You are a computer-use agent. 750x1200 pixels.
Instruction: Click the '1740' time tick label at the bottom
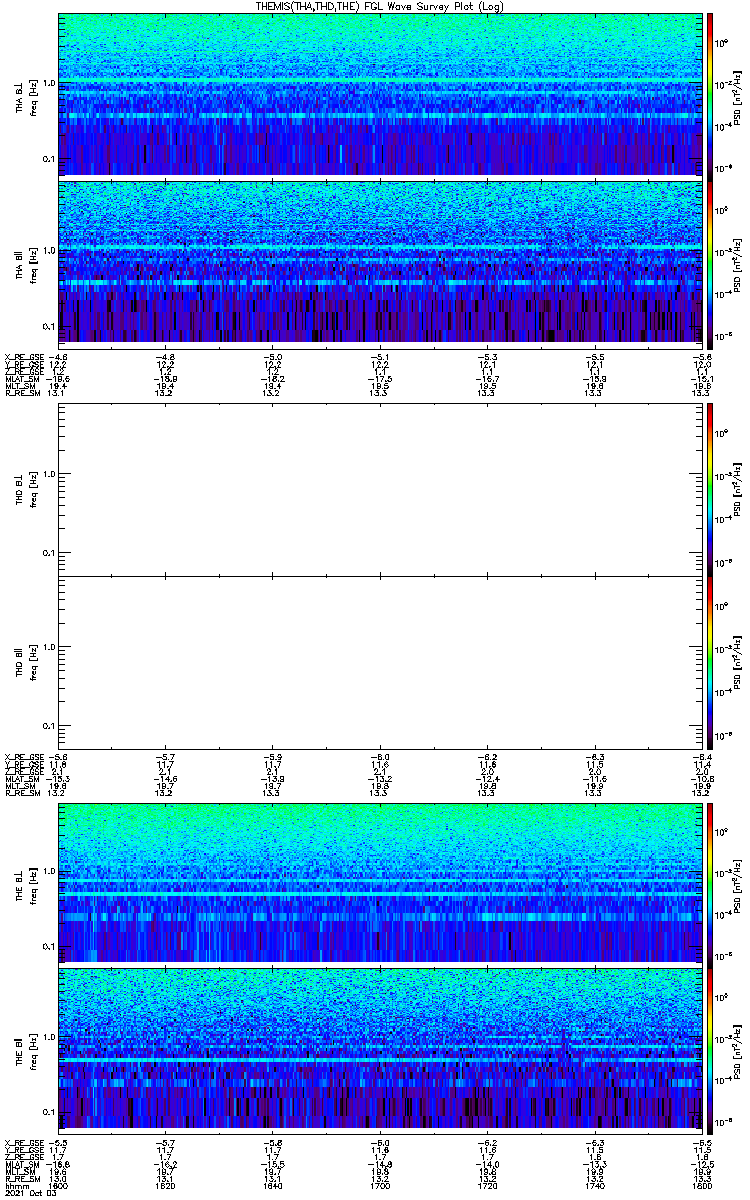[594, 1185]
